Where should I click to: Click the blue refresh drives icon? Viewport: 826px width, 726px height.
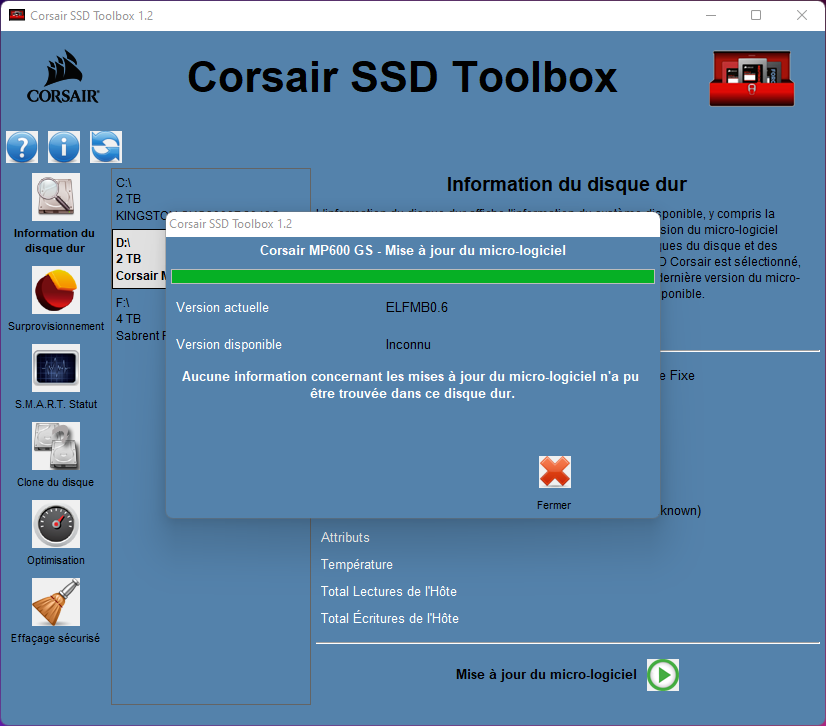[106, 146]
